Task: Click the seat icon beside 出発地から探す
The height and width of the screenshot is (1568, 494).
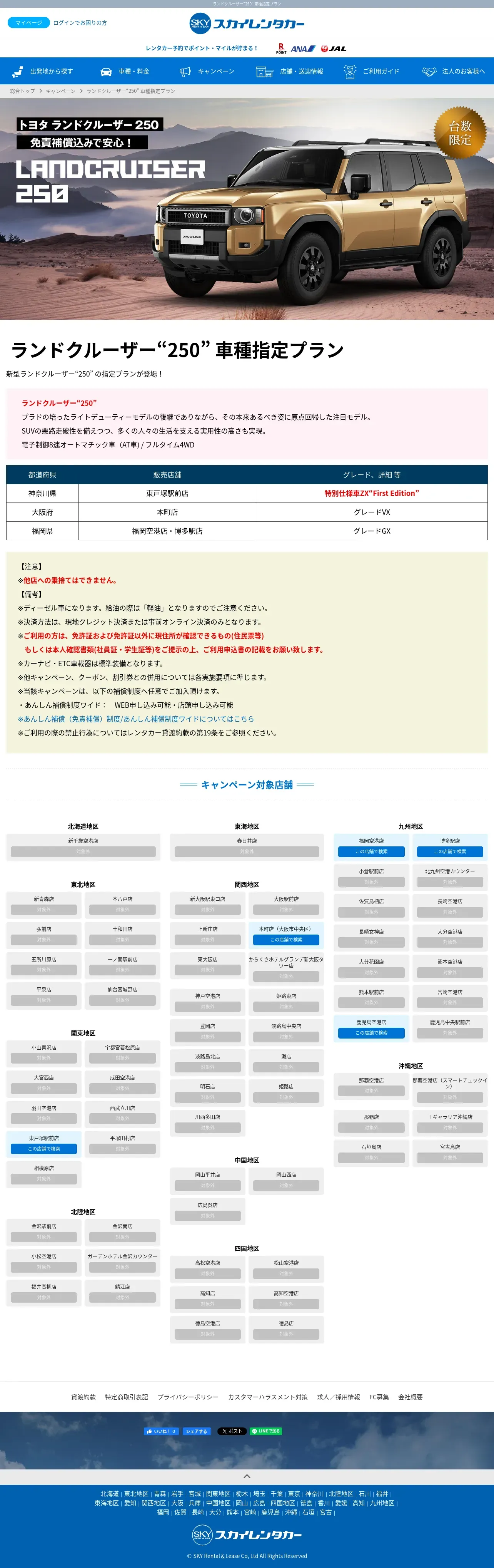Action: tap(18, 72)
